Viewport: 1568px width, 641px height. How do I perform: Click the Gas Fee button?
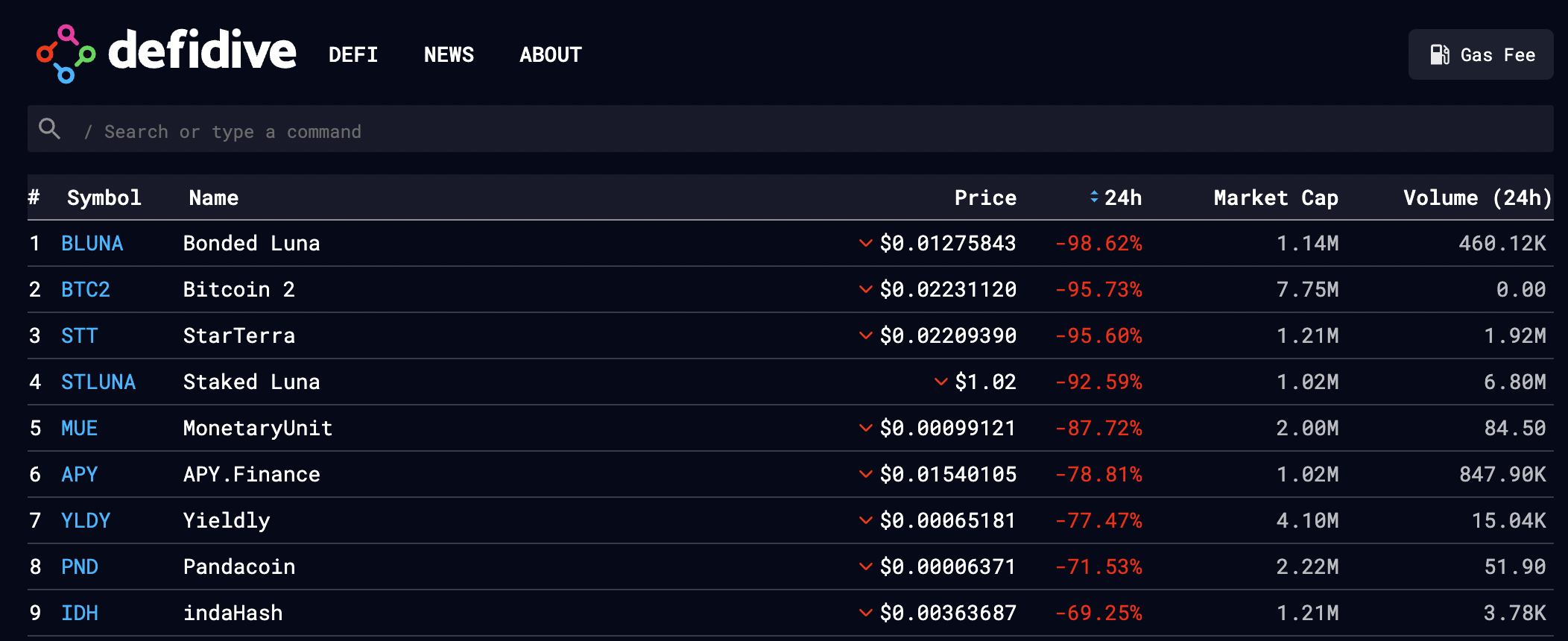(1481, 54)
